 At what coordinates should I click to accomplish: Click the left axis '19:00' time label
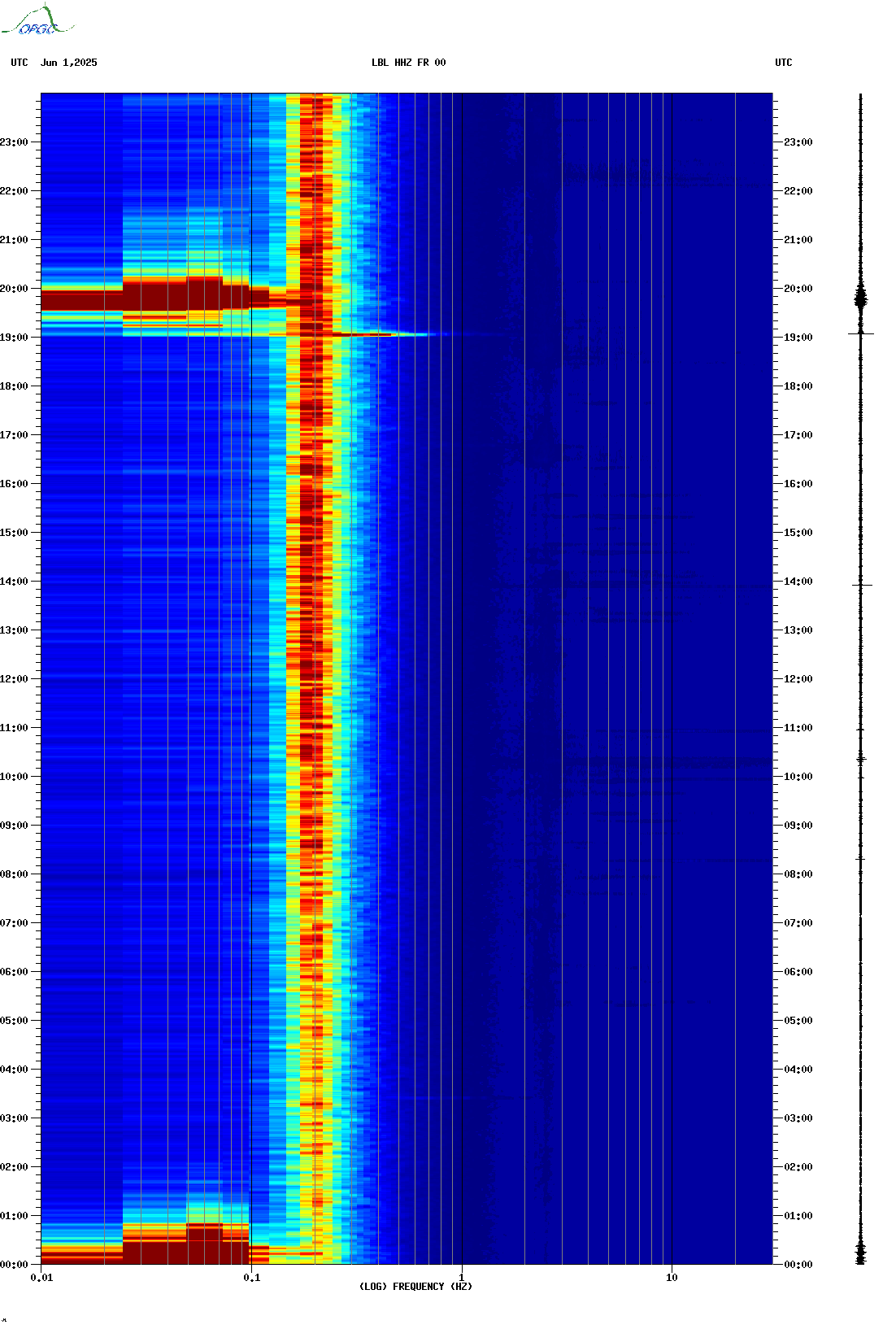(14, 338)
